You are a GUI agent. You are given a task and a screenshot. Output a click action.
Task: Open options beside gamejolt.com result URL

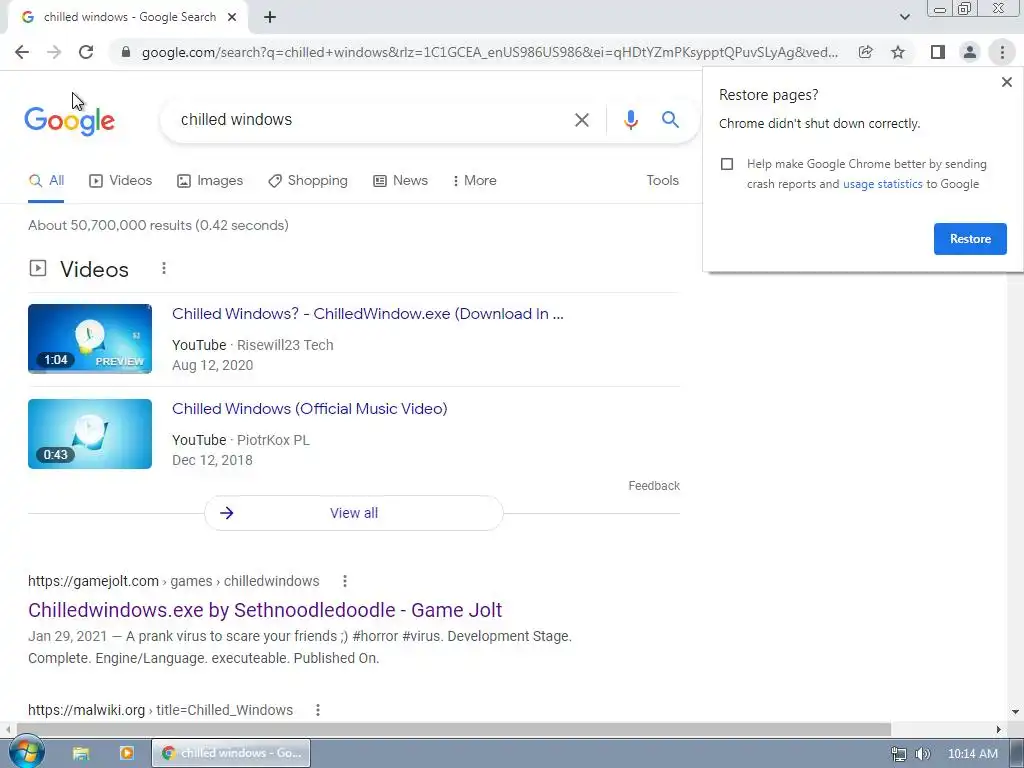click(x=345, y=581)
